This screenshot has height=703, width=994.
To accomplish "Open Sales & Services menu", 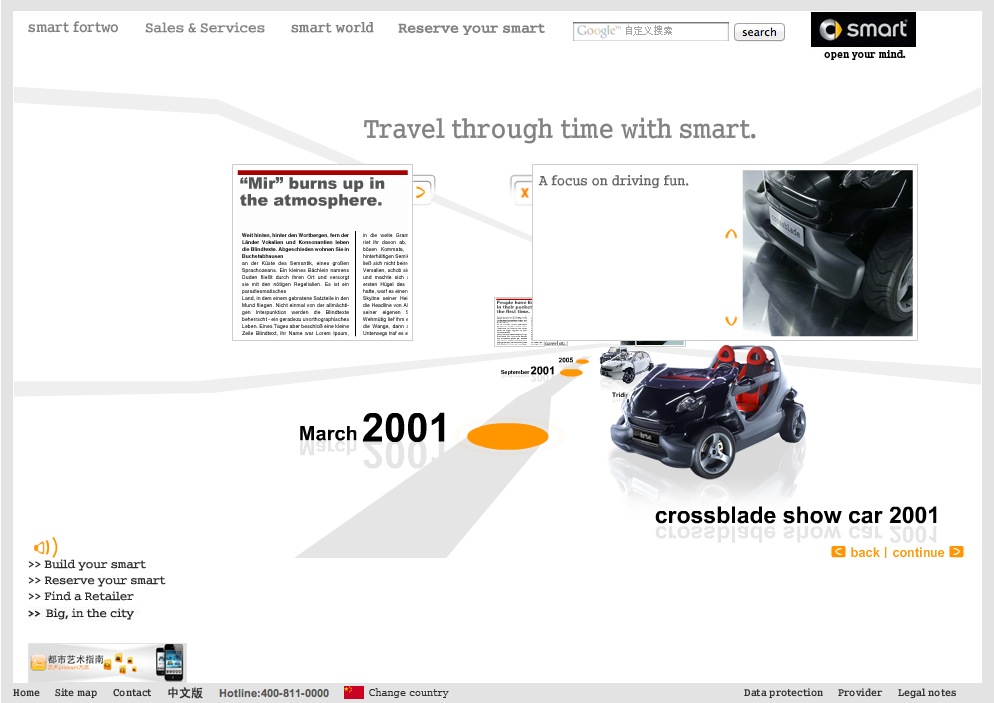I will tap(205, 28).
